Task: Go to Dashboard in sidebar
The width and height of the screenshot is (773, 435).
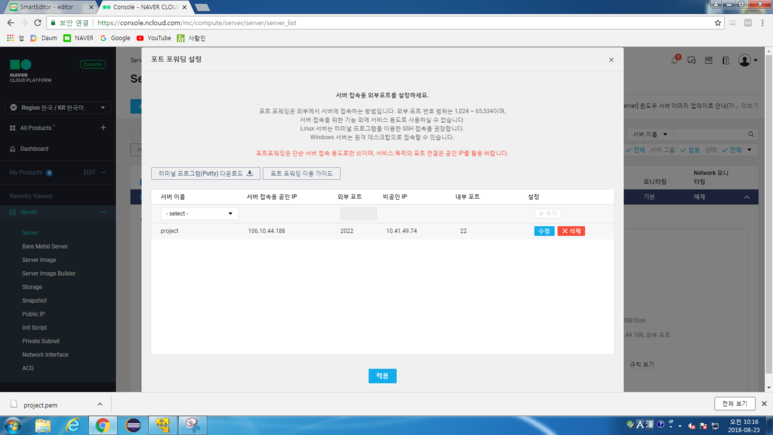Action: point(34,148)
